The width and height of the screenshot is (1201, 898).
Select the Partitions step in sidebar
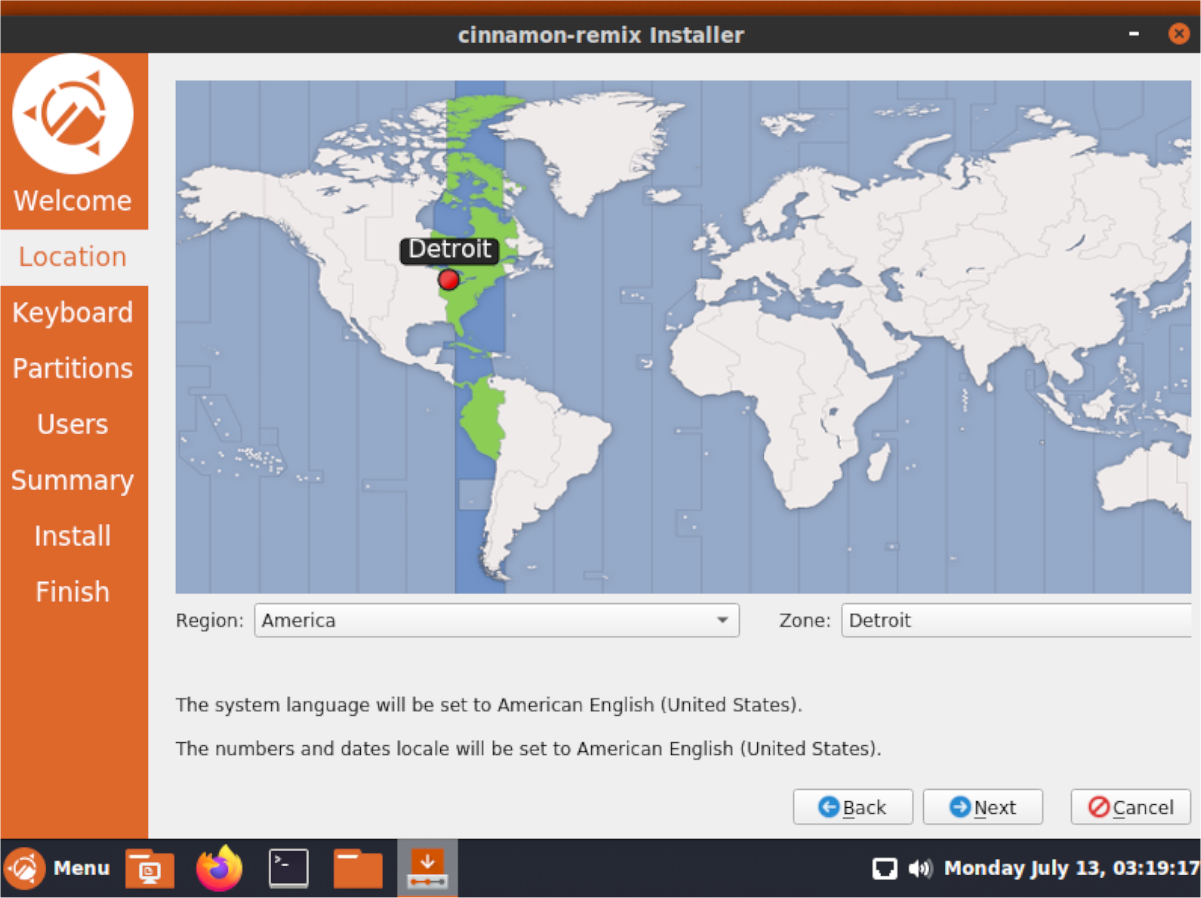(x=73, y=369)
